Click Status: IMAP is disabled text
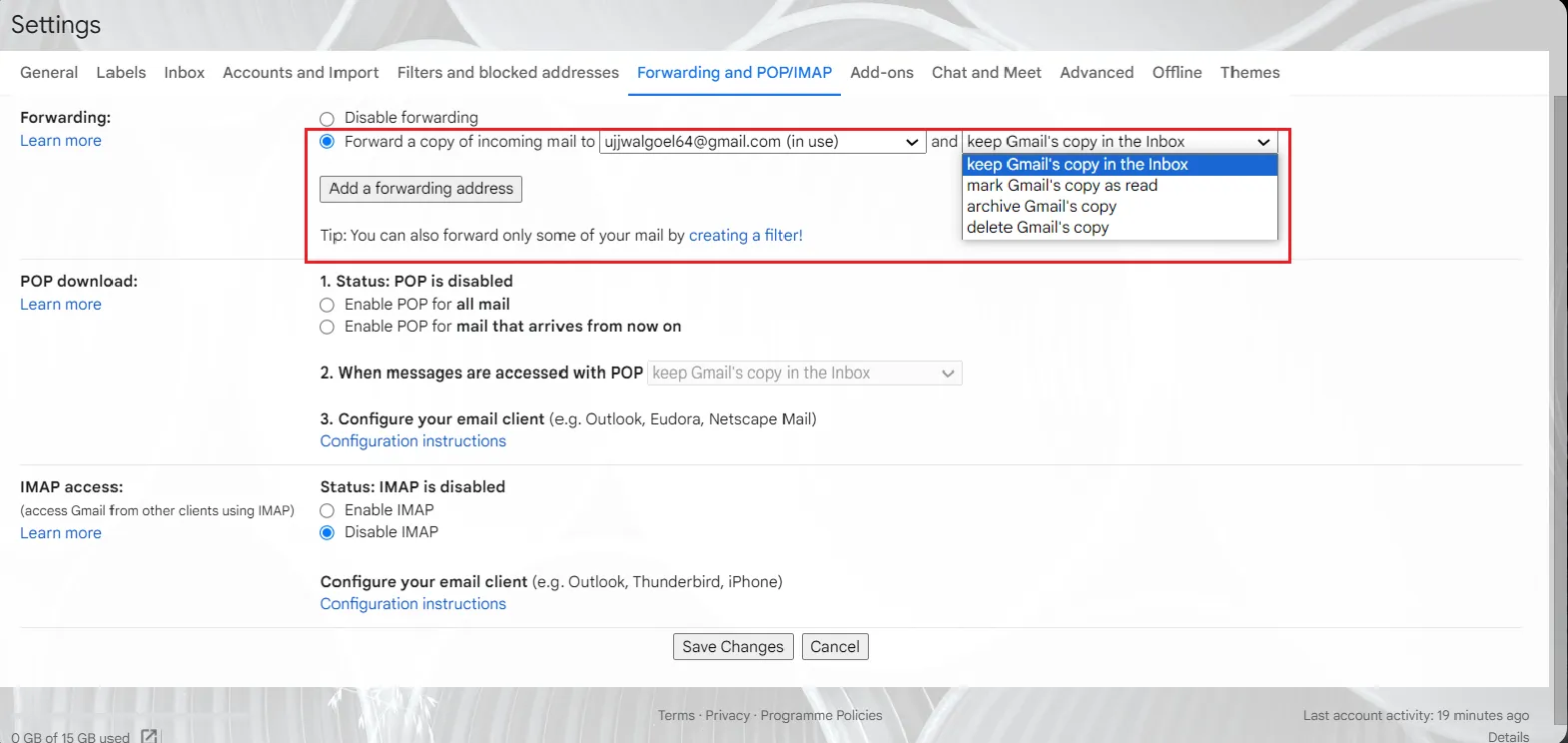 412,487
